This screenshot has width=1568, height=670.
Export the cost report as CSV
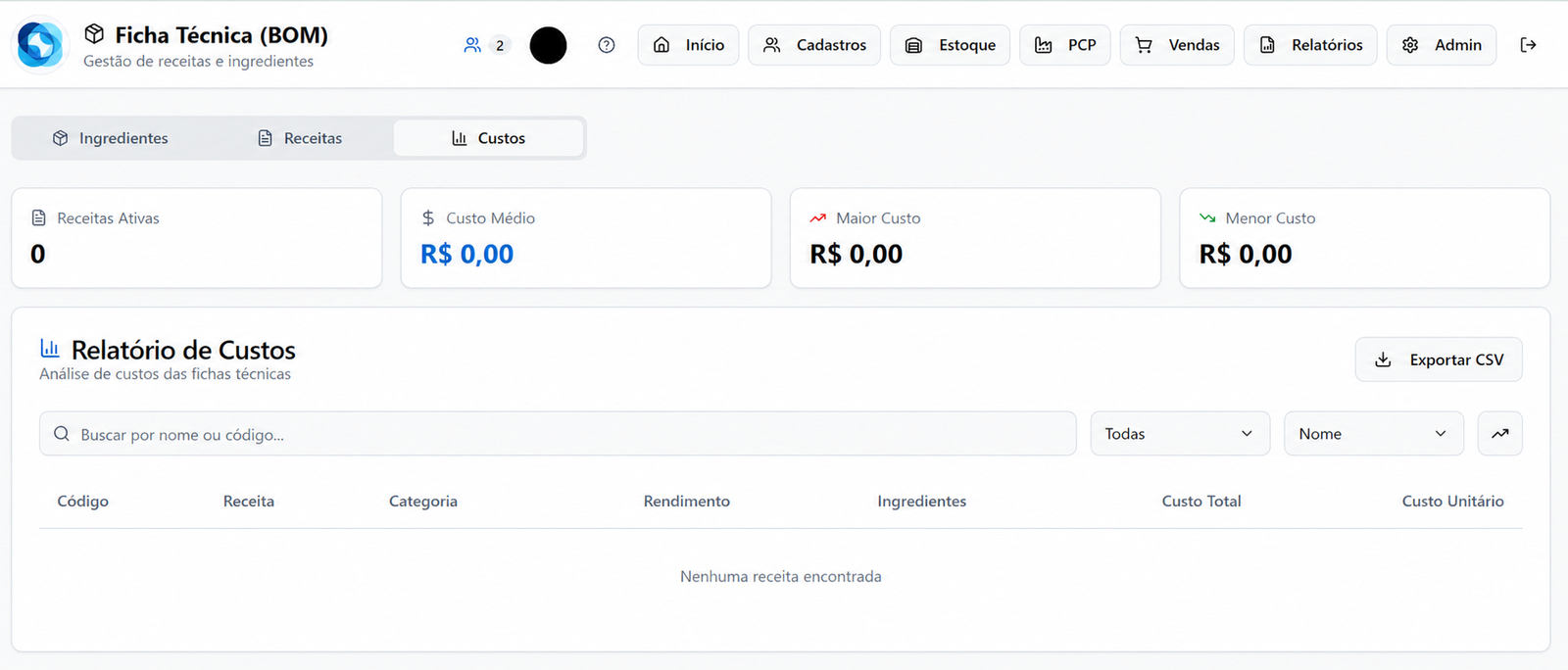(1439, 359)
